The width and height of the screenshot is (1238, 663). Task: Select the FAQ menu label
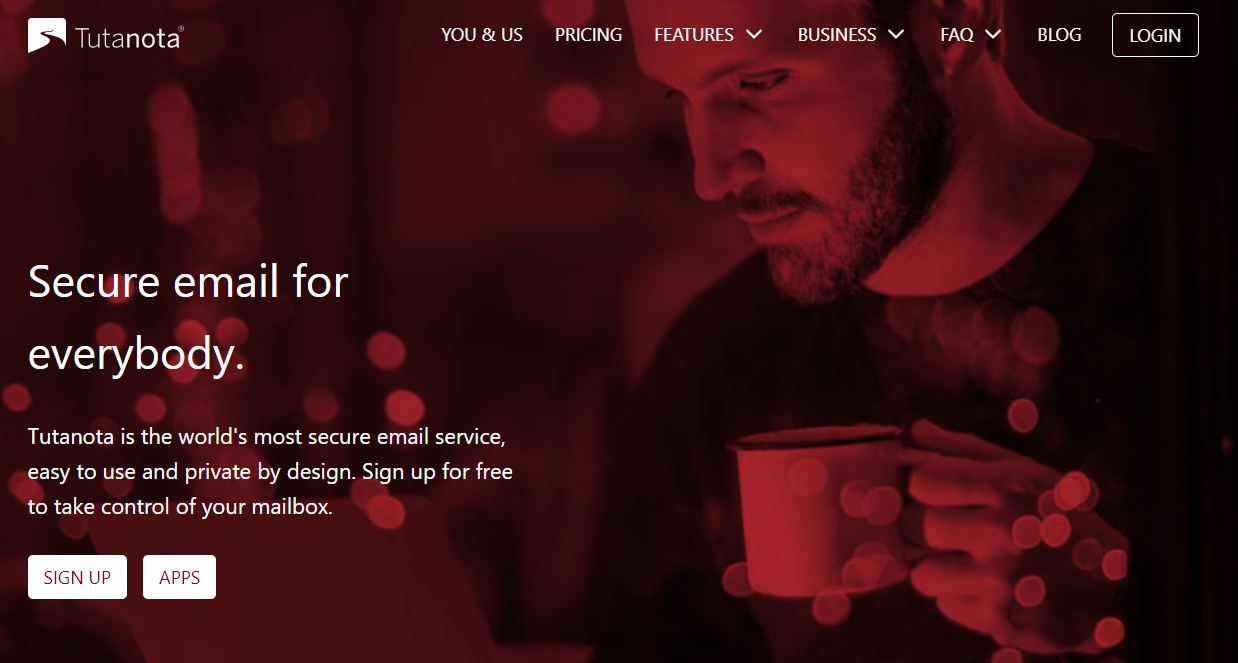[x=957, y=35]
